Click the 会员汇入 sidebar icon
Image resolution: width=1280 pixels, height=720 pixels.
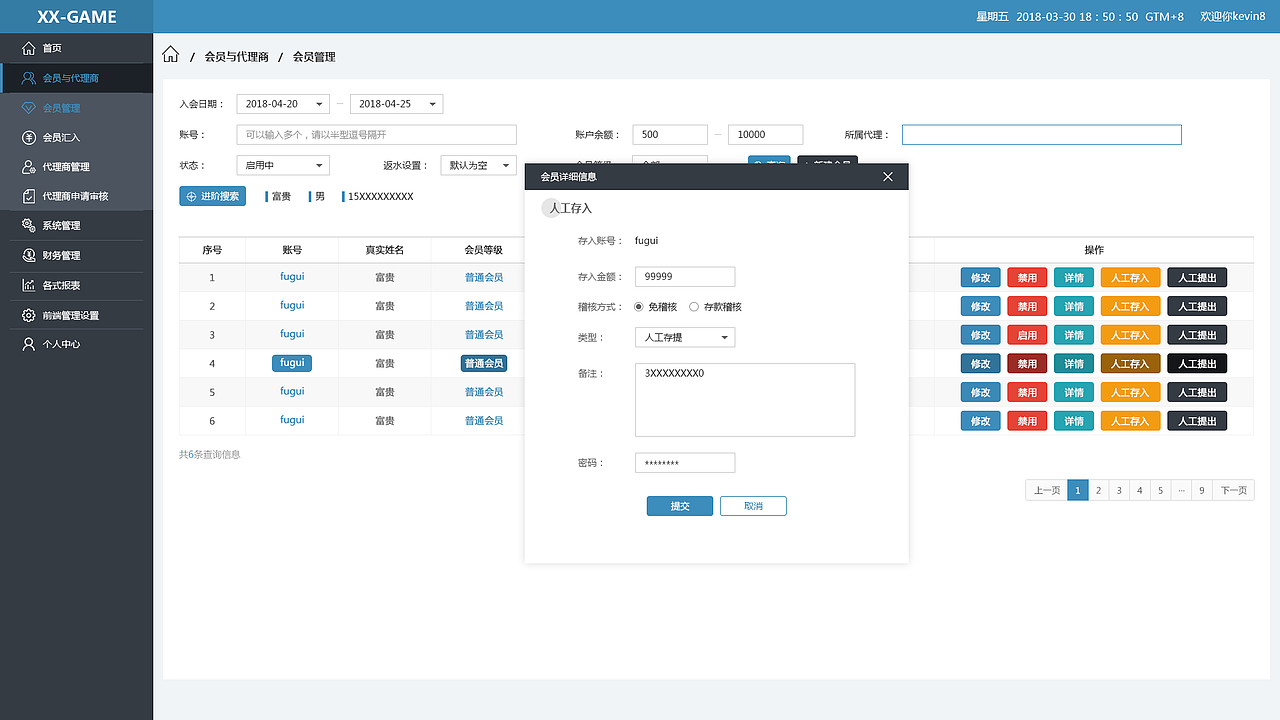pos(28,137)
